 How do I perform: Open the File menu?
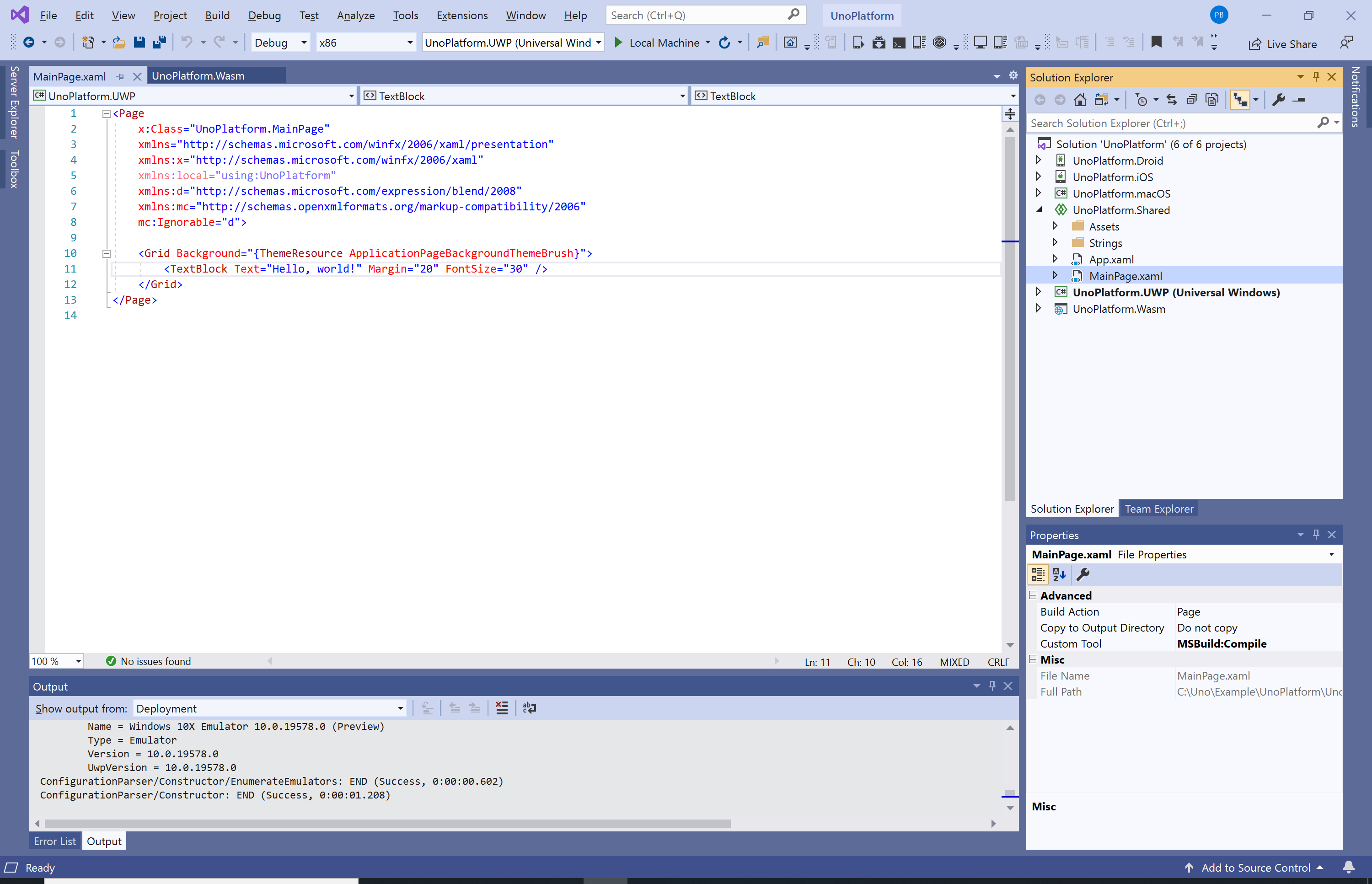click(48, 16)
